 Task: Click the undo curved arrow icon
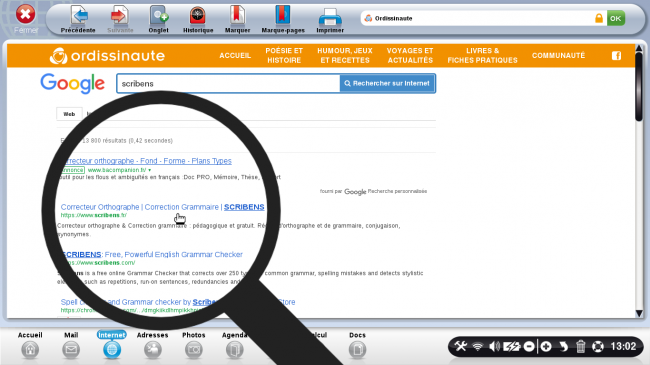coord(563,346)
